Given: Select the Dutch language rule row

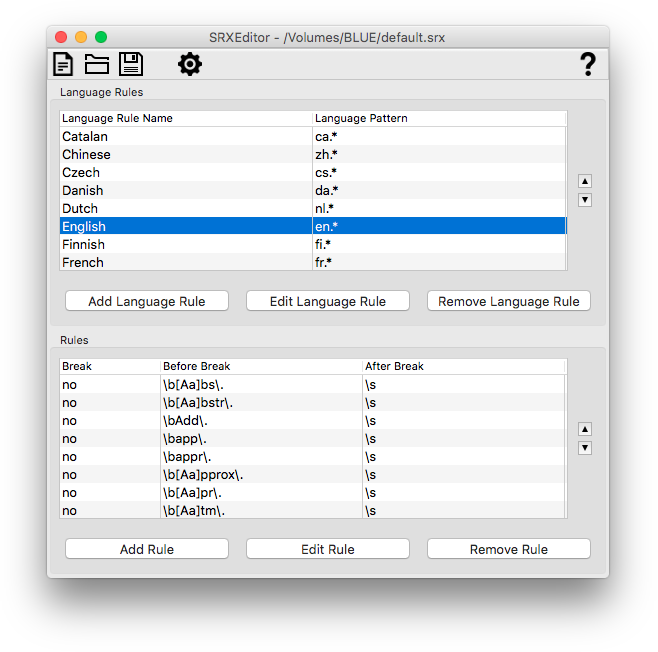Looking at the screenshot, I should 313,209.
